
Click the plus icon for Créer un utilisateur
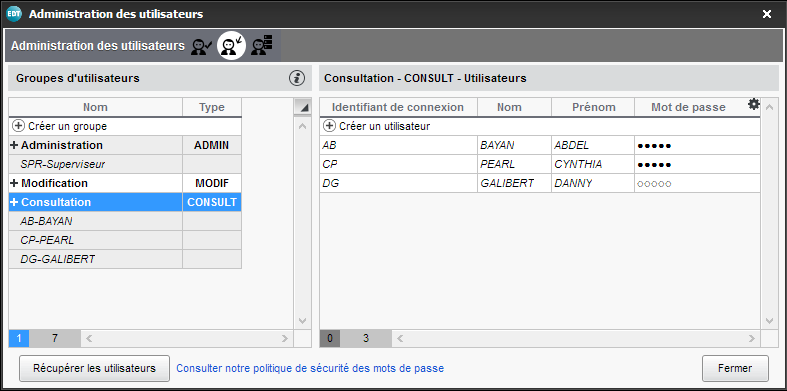coord(330,126)
